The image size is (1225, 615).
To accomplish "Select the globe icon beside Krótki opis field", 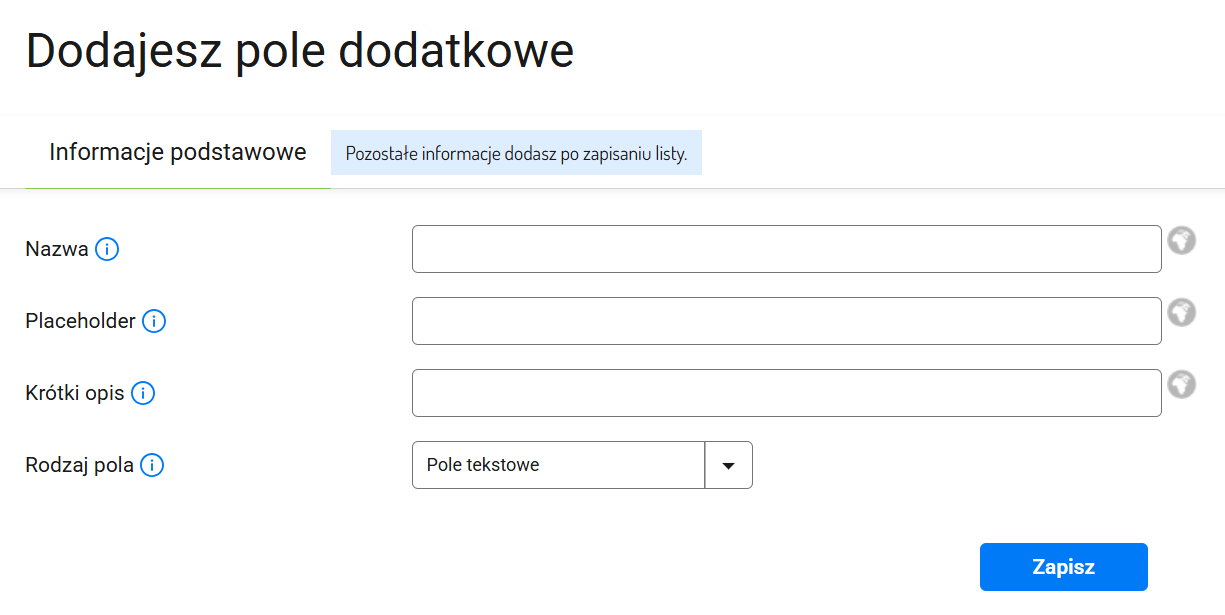I will pyautogui.click(x=1182, y=384).
